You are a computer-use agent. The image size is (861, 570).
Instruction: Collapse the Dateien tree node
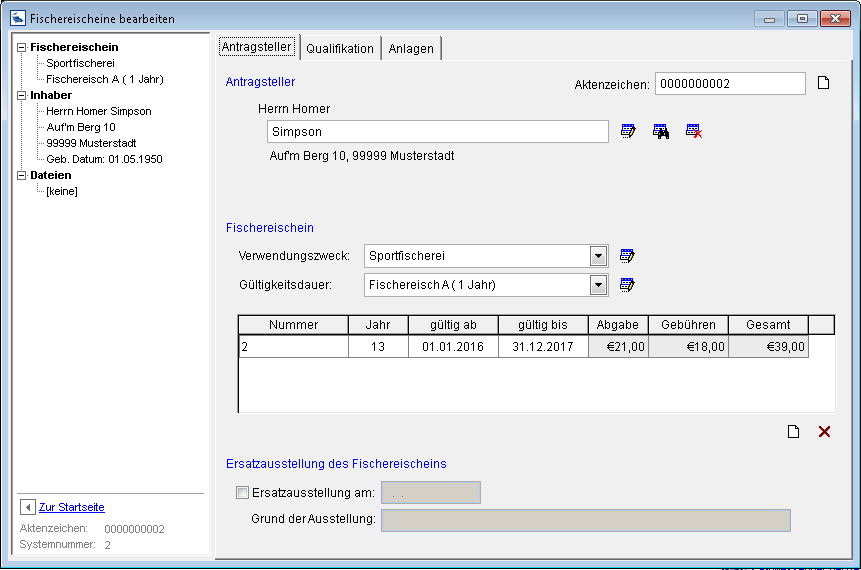click(22, 175)
